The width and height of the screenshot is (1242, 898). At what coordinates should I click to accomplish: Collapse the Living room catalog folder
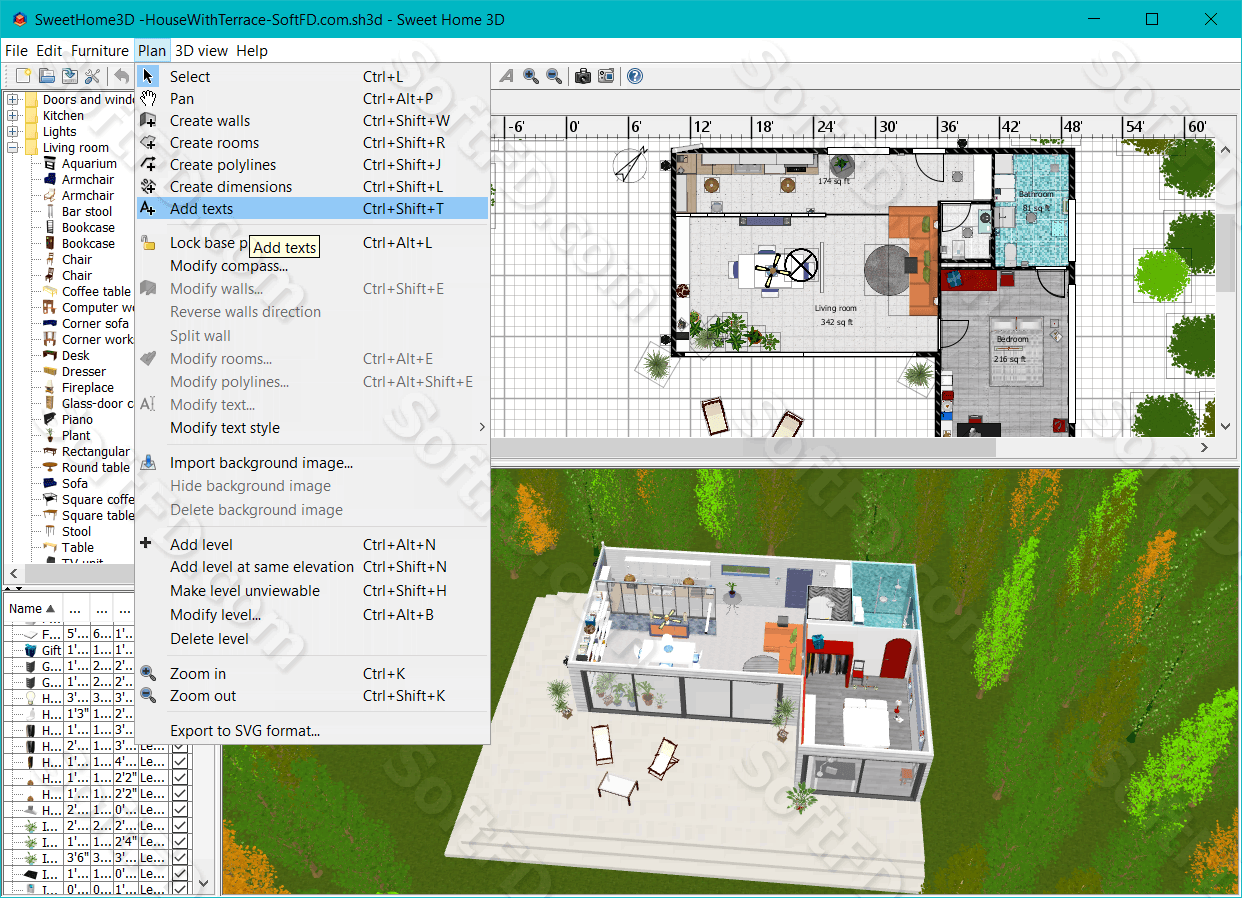[13, 147]
